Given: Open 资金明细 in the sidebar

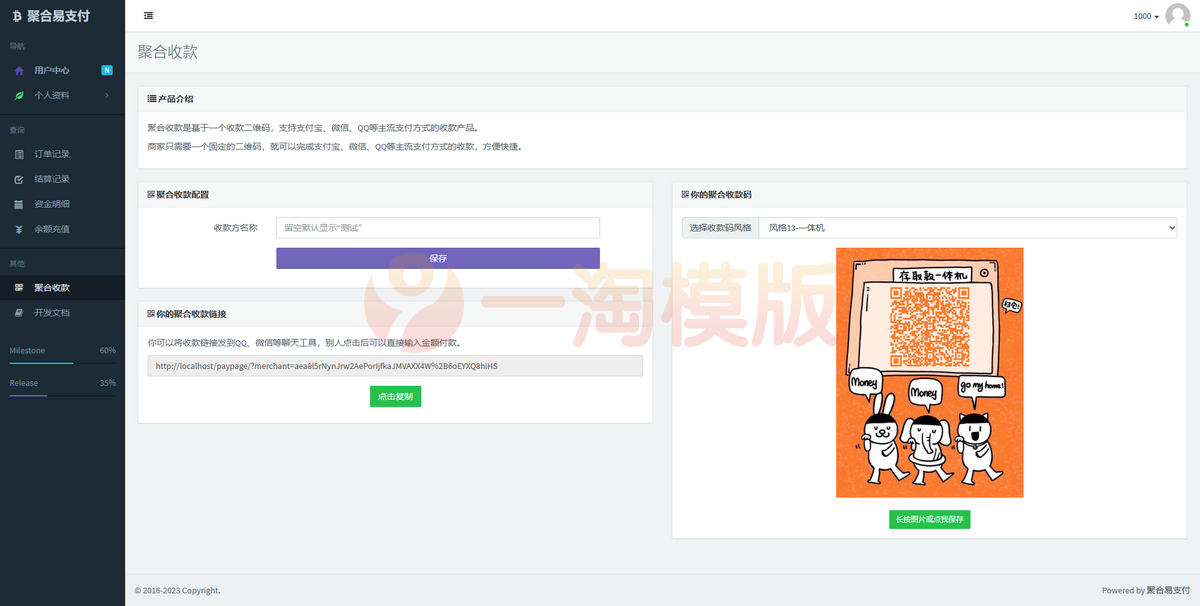Looking at the screenshot, I should tap(62, 205).
